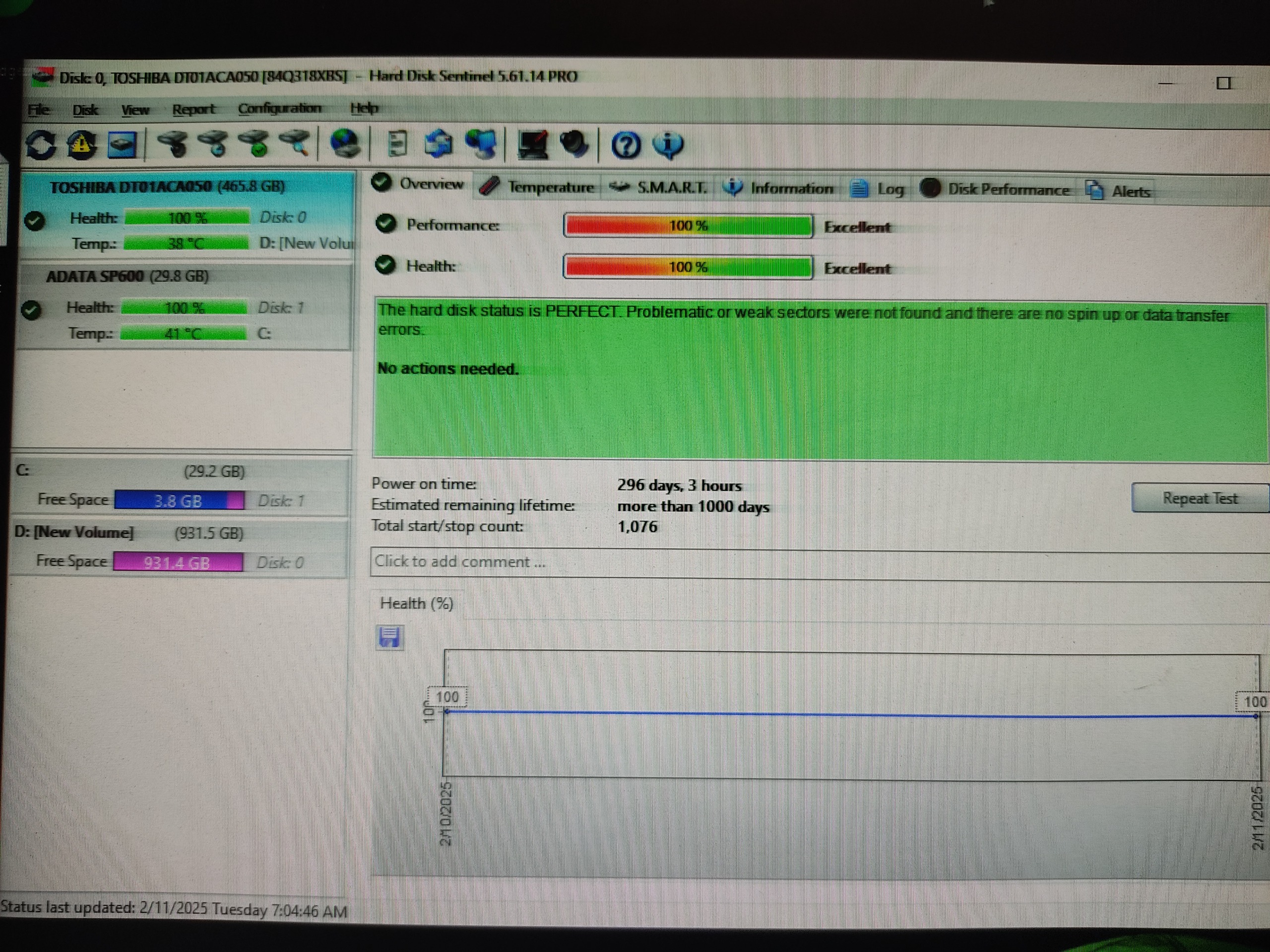
Task: Click the maximize window button
Action: click(x=1223, y=83)
